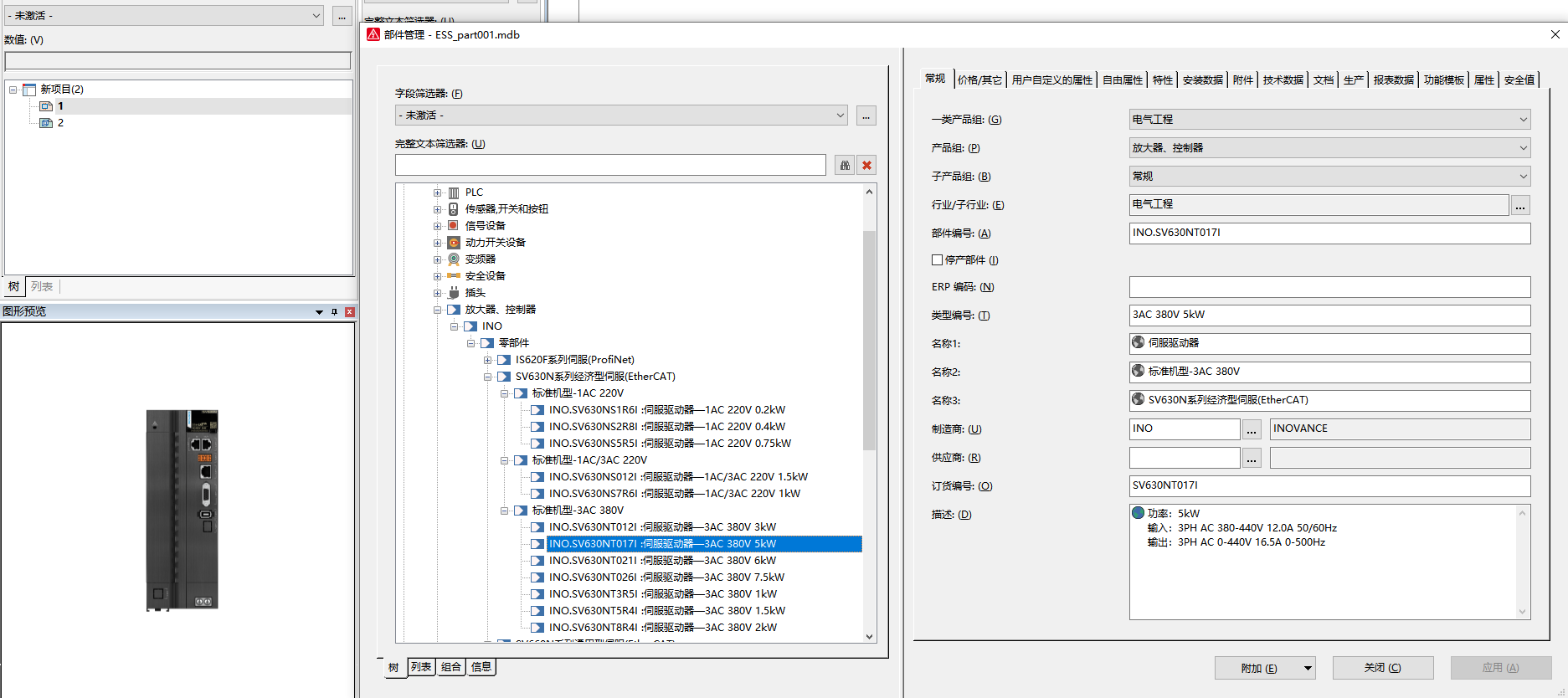Open the 产品组 dropdown

point(1523,148)
